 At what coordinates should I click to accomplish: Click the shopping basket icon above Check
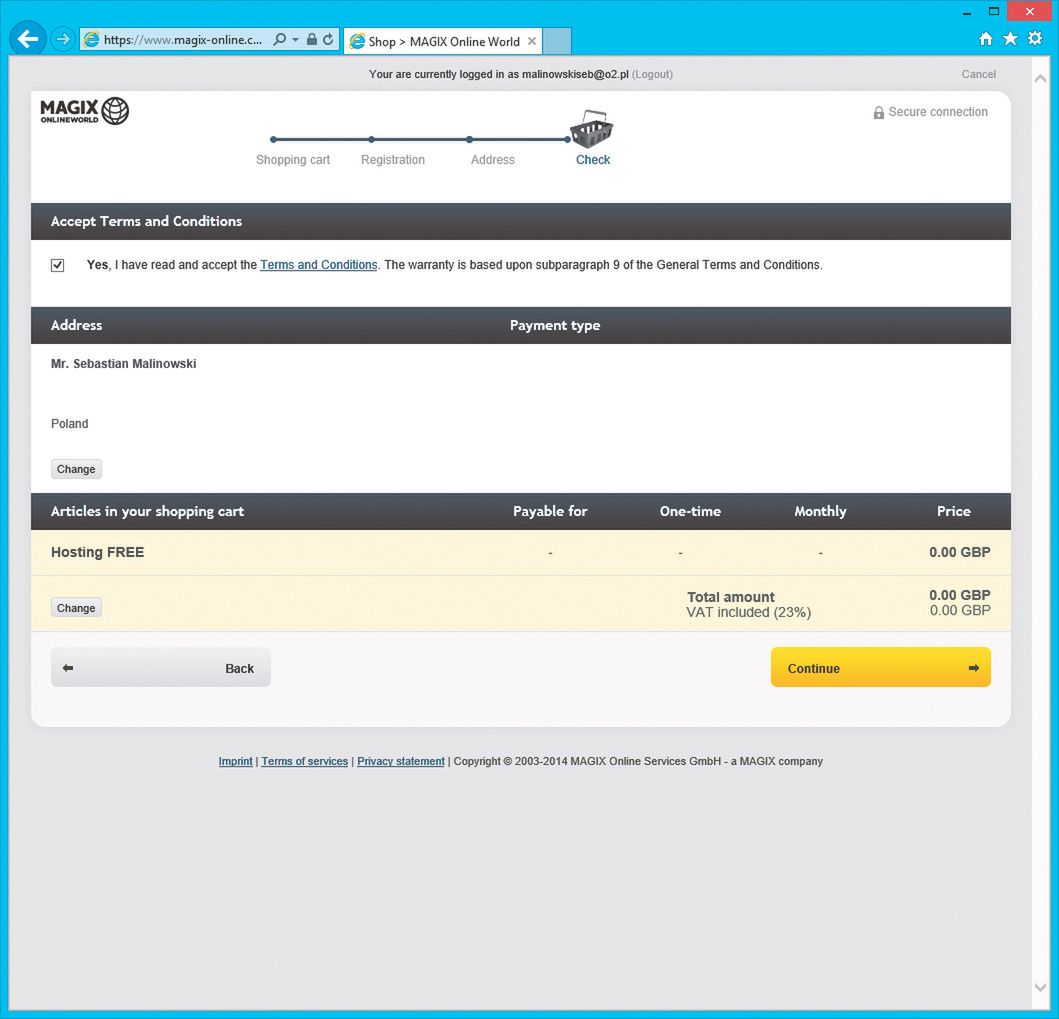[591, 128]
